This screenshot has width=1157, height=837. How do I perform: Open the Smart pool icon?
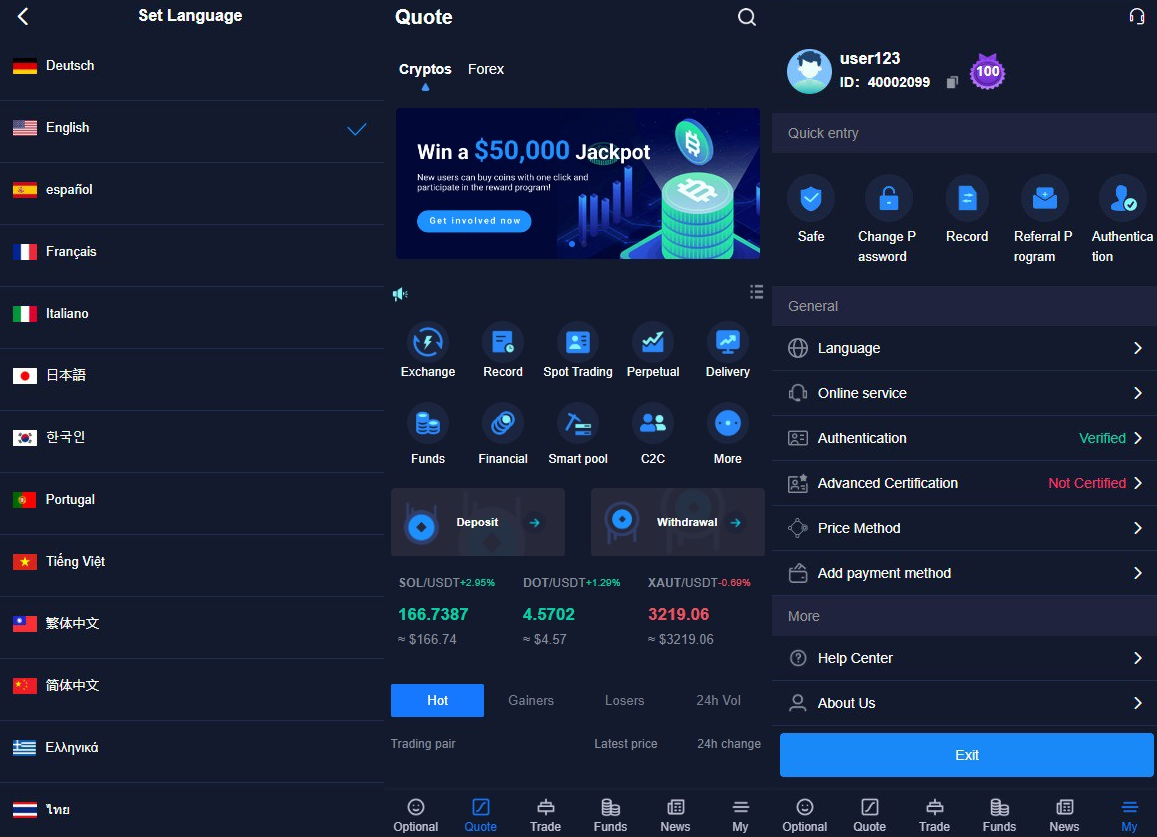pyautogui.click(x=577, y=424)
